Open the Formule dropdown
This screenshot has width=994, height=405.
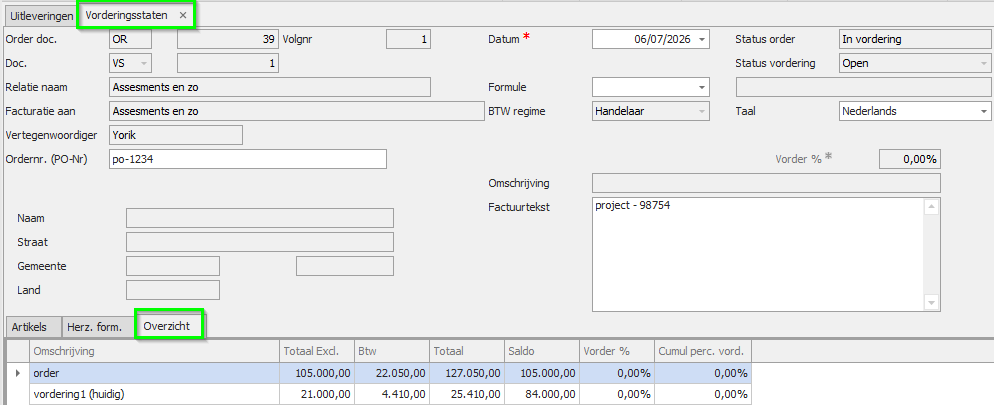pos(702,87)
